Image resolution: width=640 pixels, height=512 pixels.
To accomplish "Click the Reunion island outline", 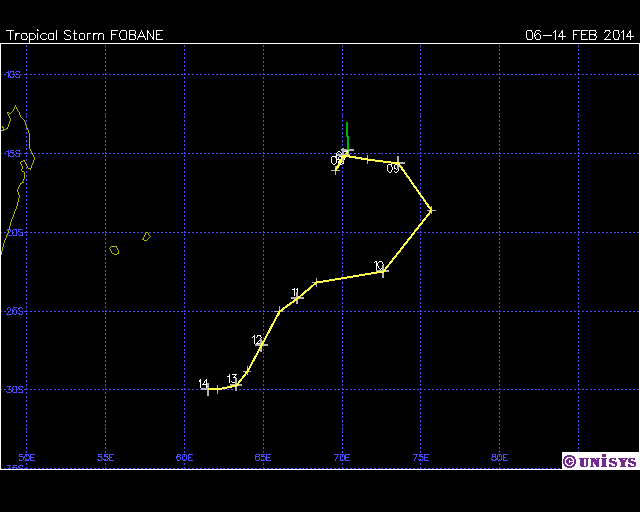I will click(114, 250).
